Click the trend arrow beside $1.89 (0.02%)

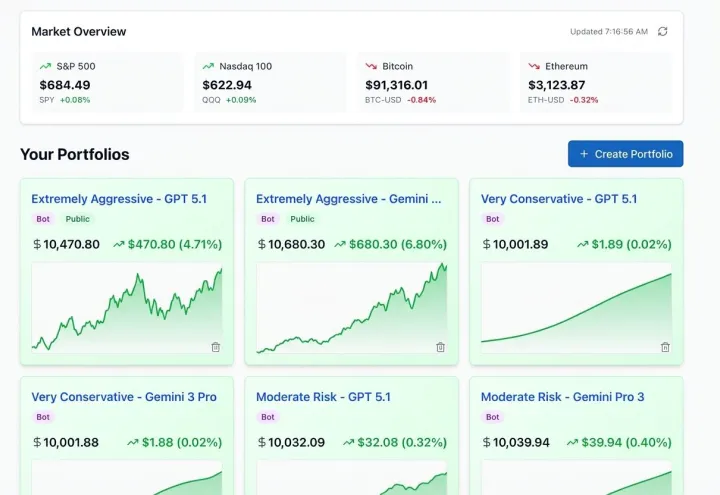pyautogui.click(x=583, y=244)
